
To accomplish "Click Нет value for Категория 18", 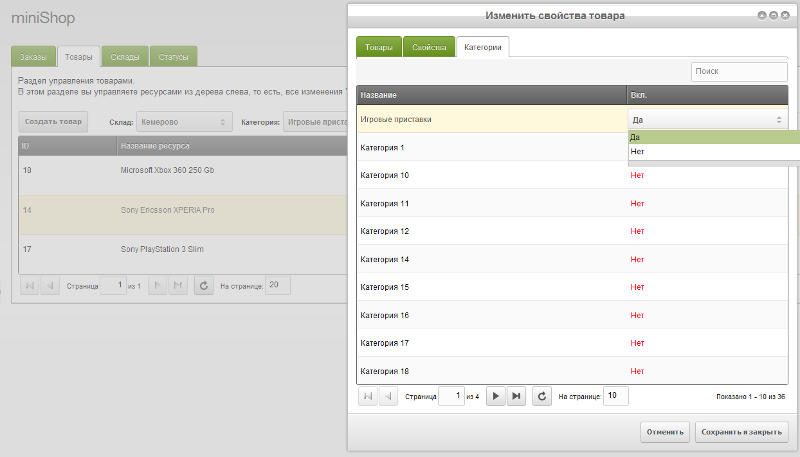I will (637, 371).
